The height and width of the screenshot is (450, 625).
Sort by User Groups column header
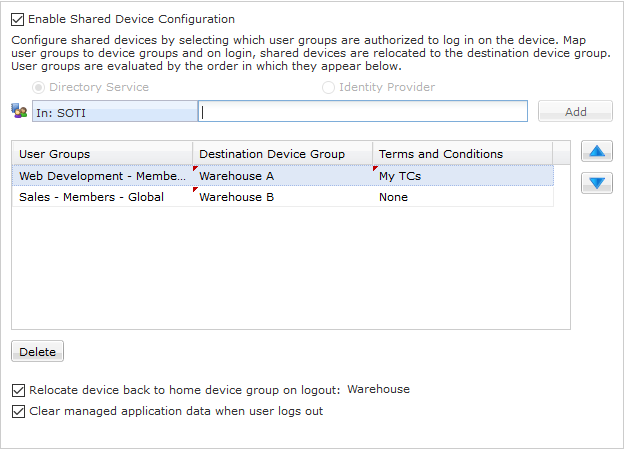pyautogui.click(x=102, y=154)
